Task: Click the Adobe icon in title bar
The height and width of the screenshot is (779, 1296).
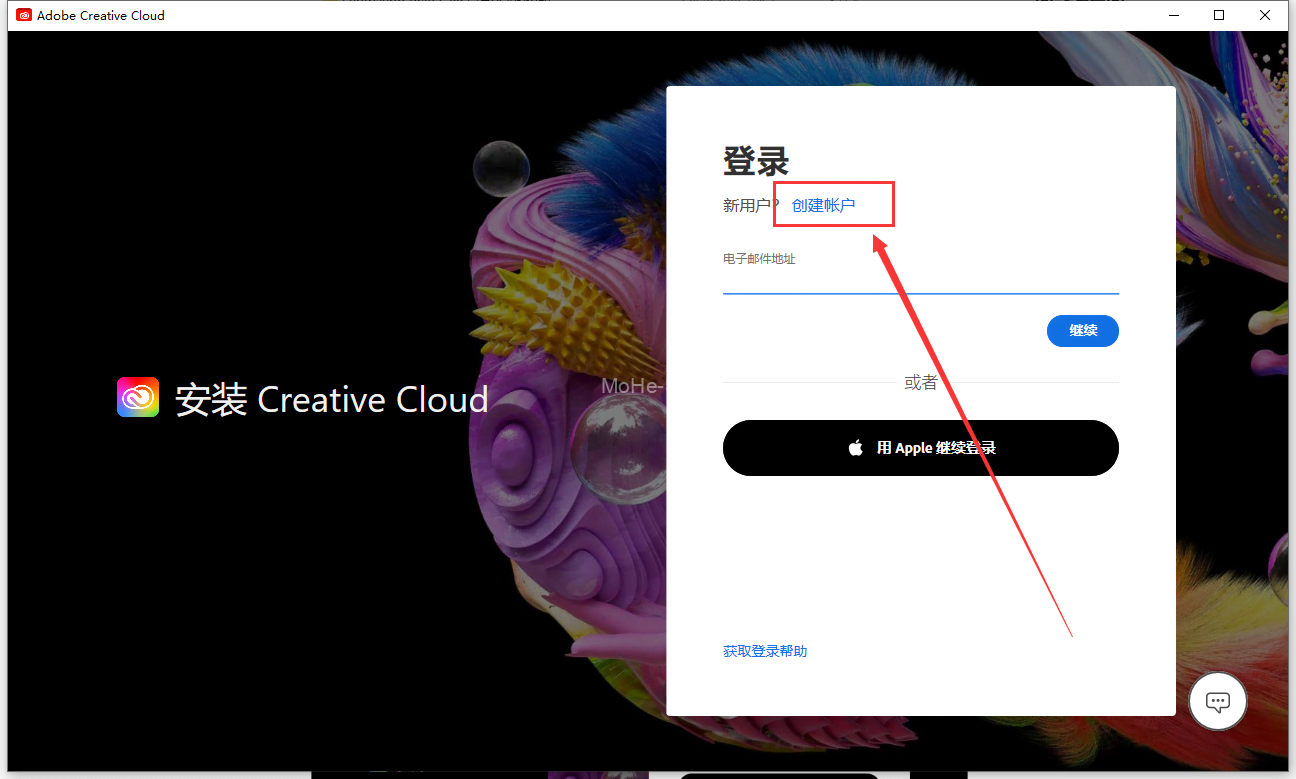Action: [24, 15]
